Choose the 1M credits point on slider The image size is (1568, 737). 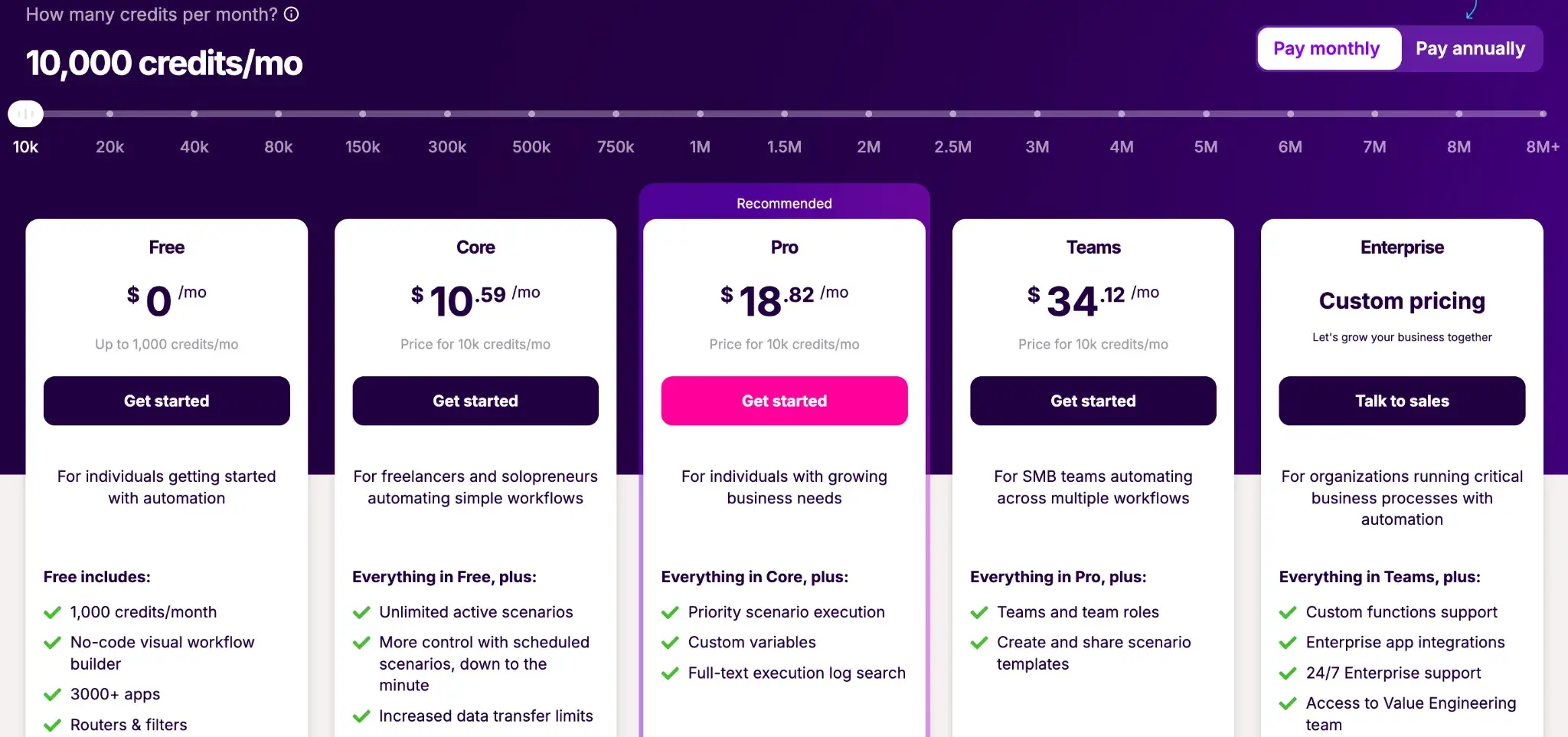(700, 114)
